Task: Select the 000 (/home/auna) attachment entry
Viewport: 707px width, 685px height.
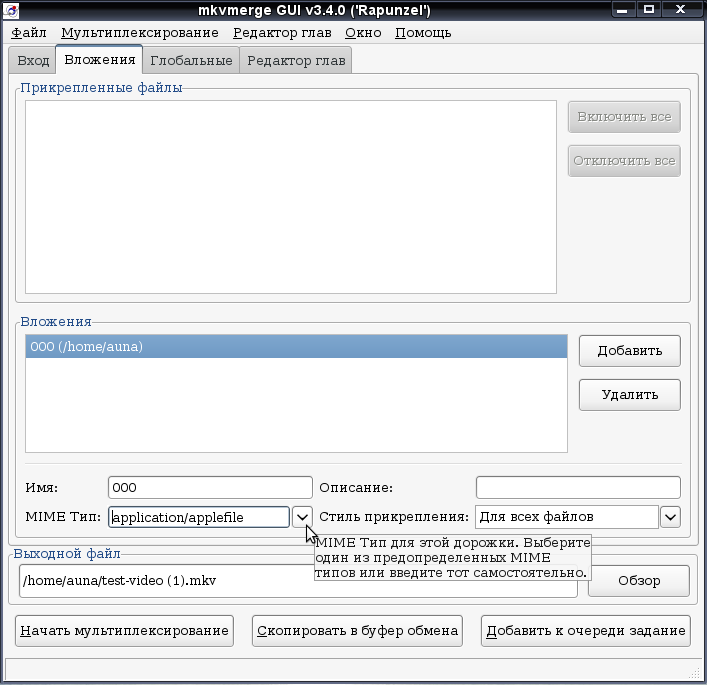Action: [x=296, y=347]
